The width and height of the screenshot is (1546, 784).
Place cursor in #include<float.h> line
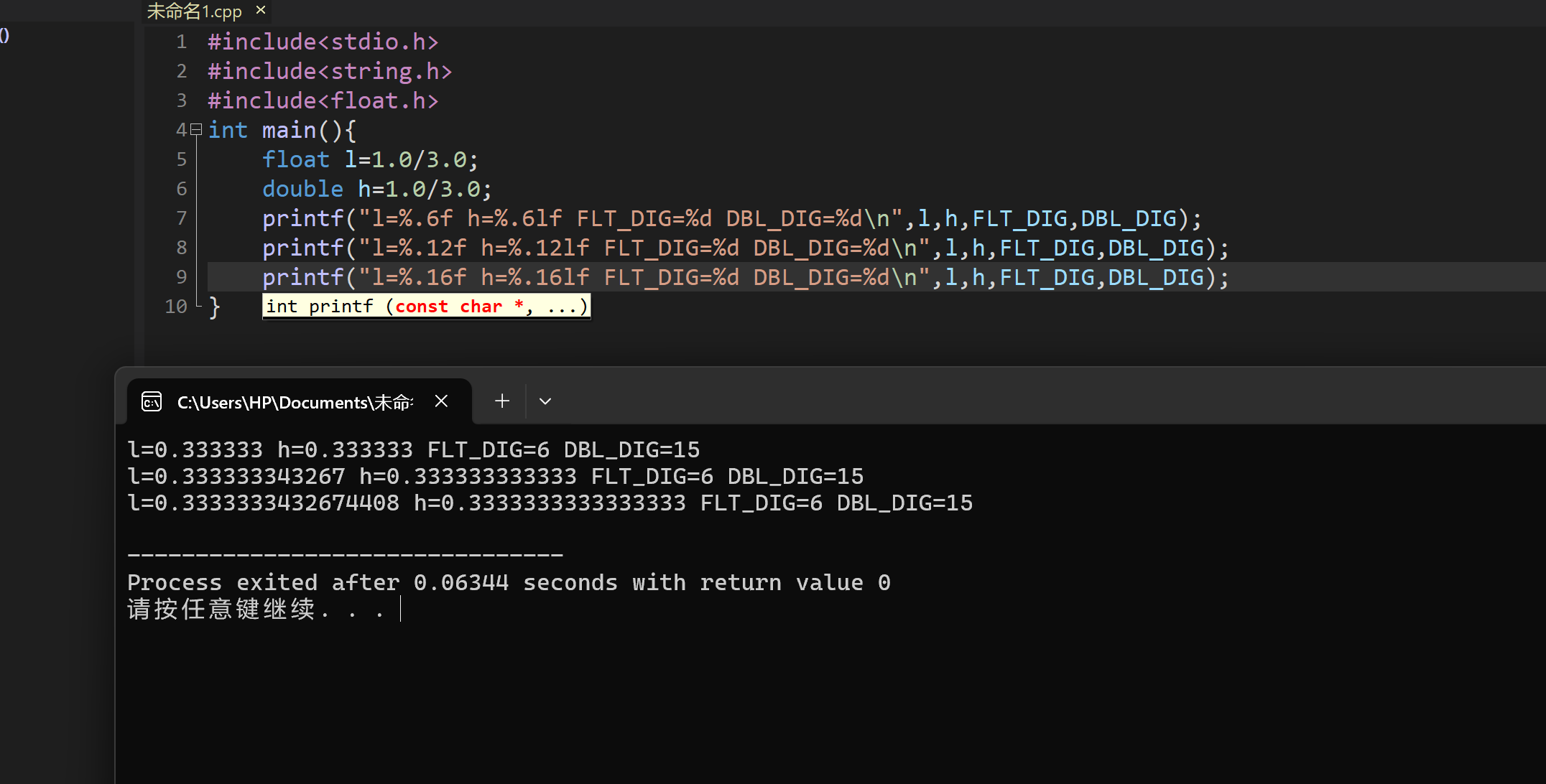coord(323,101)
